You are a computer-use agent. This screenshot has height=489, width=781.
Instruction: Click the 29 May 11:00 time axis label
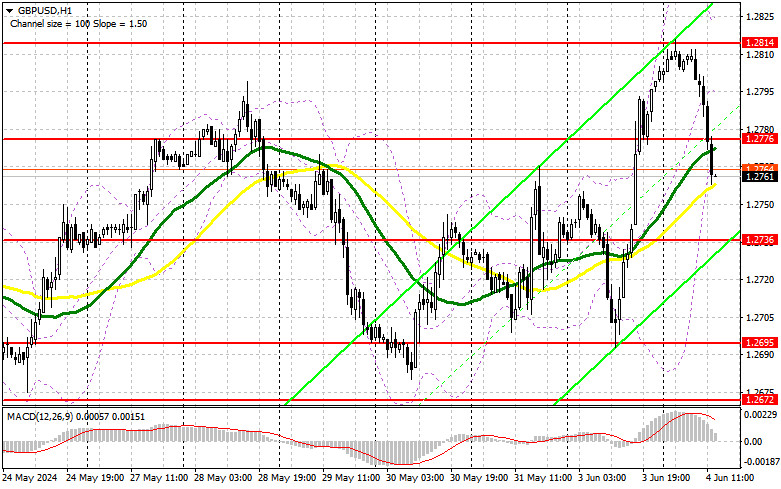coord(351,478)
